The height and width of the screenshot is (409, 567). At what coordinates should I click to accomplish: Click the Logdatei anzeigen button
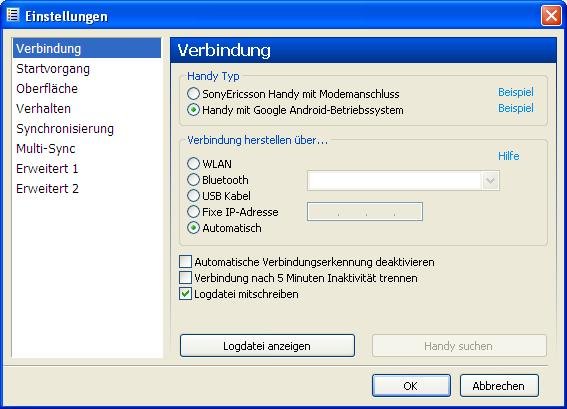coord(267,346)
